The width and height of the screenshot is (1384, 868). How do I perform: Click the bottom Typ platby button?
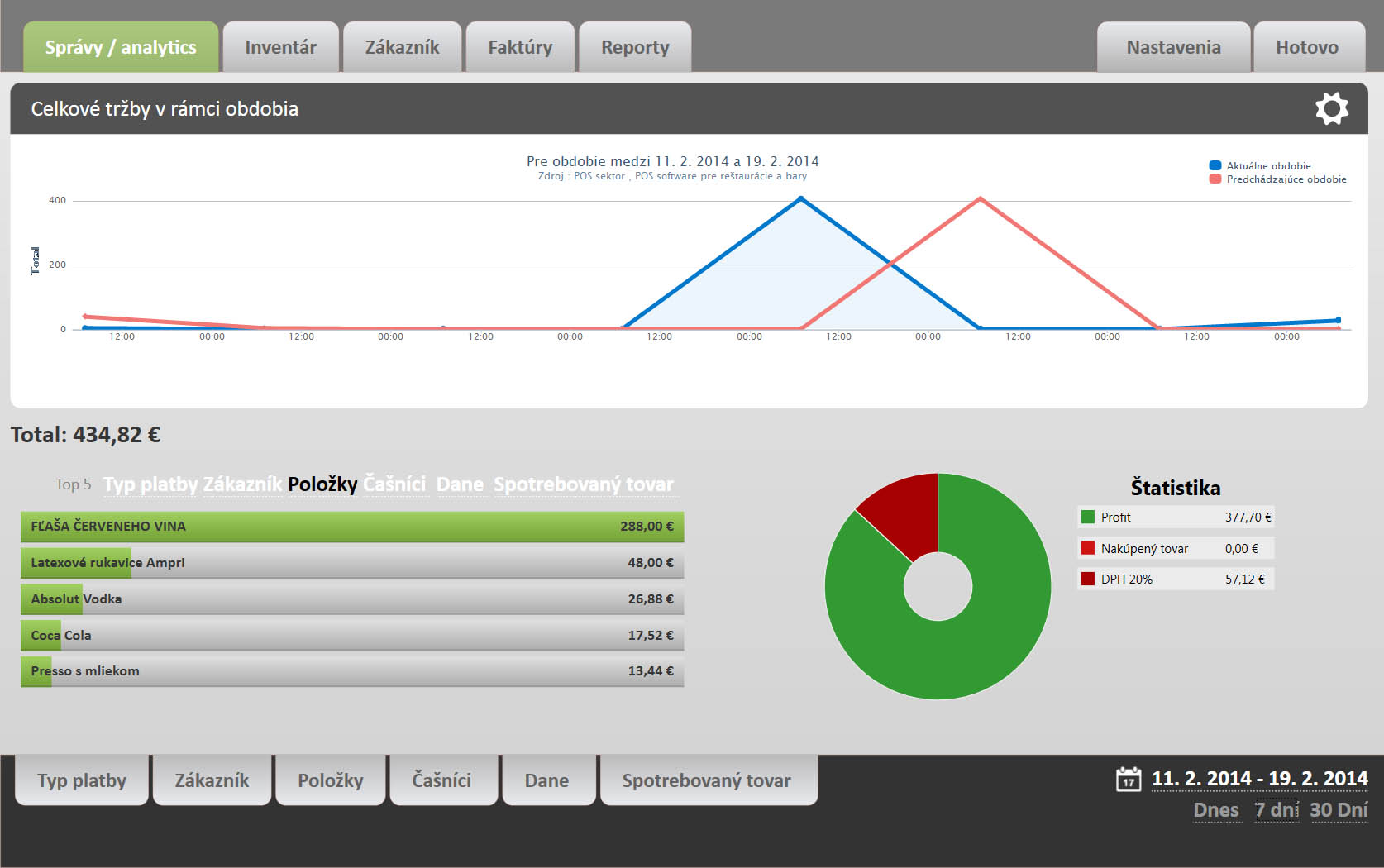pos(82,780)
